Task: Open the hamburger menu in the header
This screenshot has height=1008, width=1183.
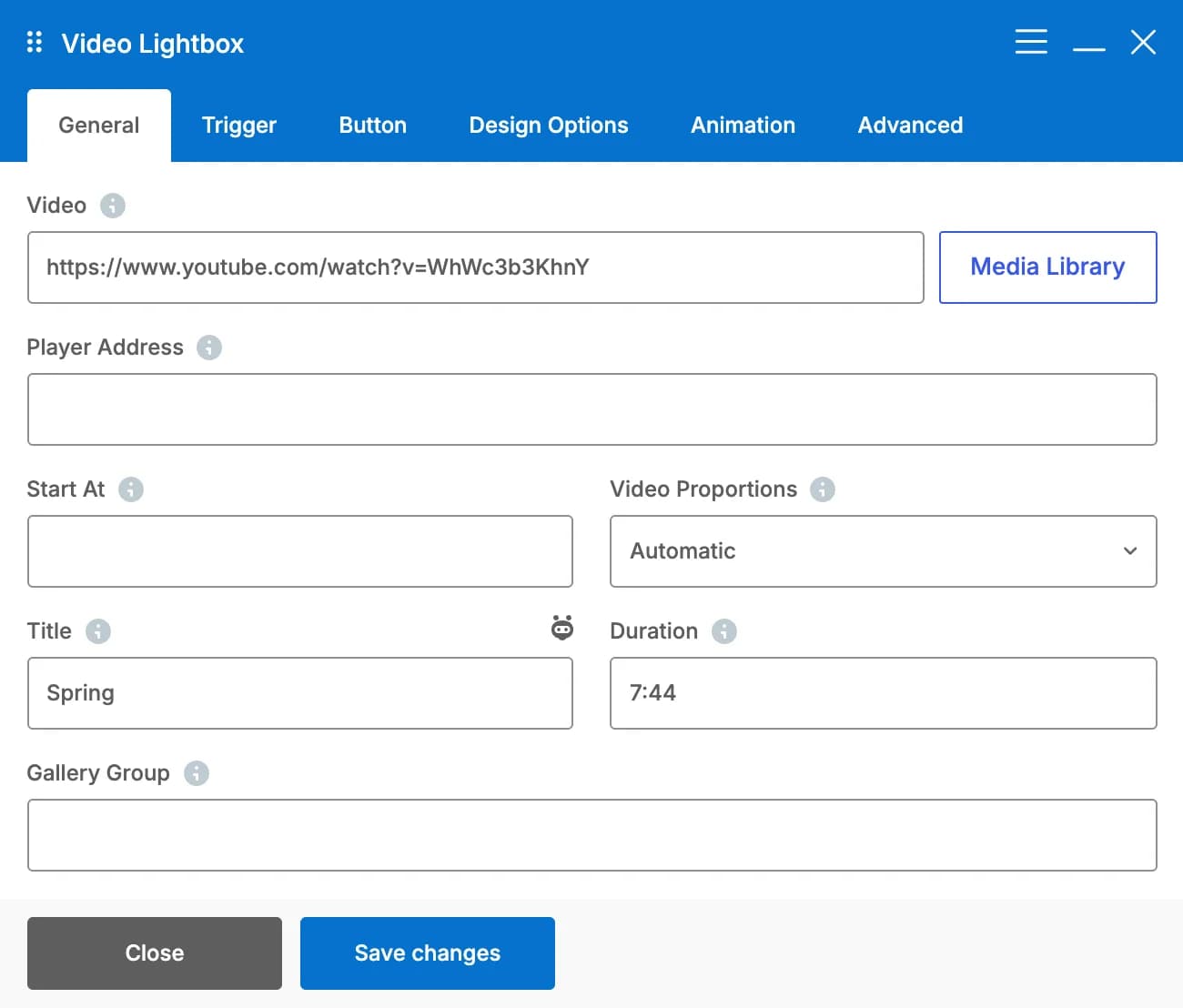Action: [1031, 42]
